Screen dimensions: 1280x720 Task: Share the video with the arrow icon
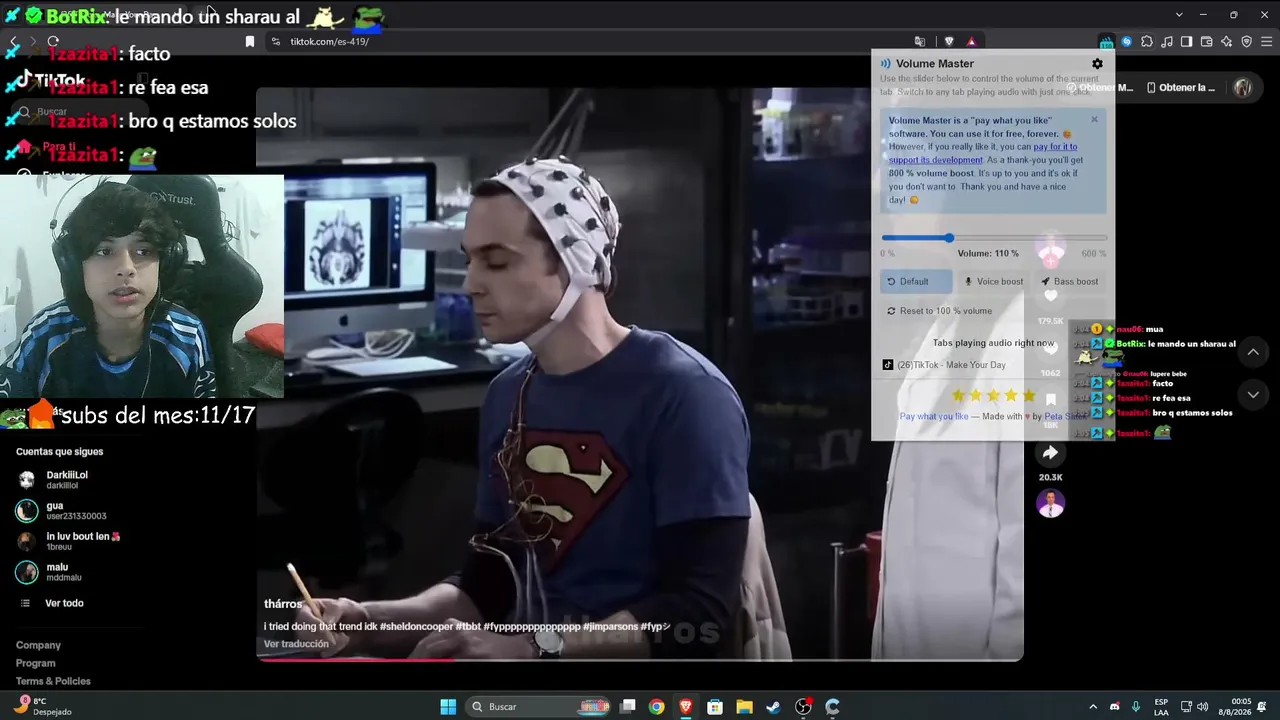(x=1050, y=453)
